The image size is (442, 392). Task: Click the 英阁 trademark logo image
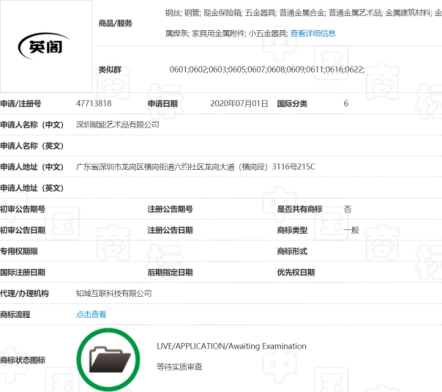pos(46,46)
